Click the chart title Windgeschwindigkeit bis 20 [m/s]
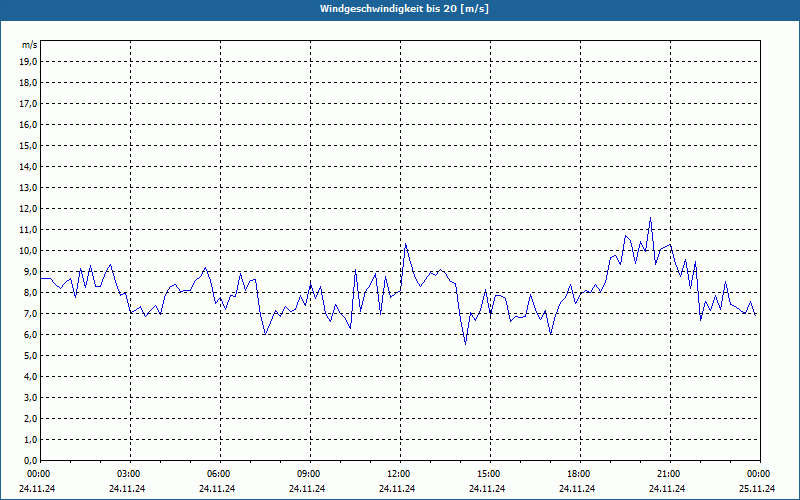Screen dimensions: 800x500 (x=404, y=9)
